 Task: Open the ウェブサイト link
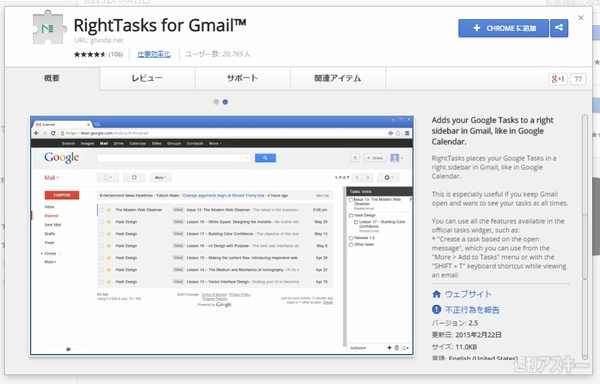click(468, 294)
